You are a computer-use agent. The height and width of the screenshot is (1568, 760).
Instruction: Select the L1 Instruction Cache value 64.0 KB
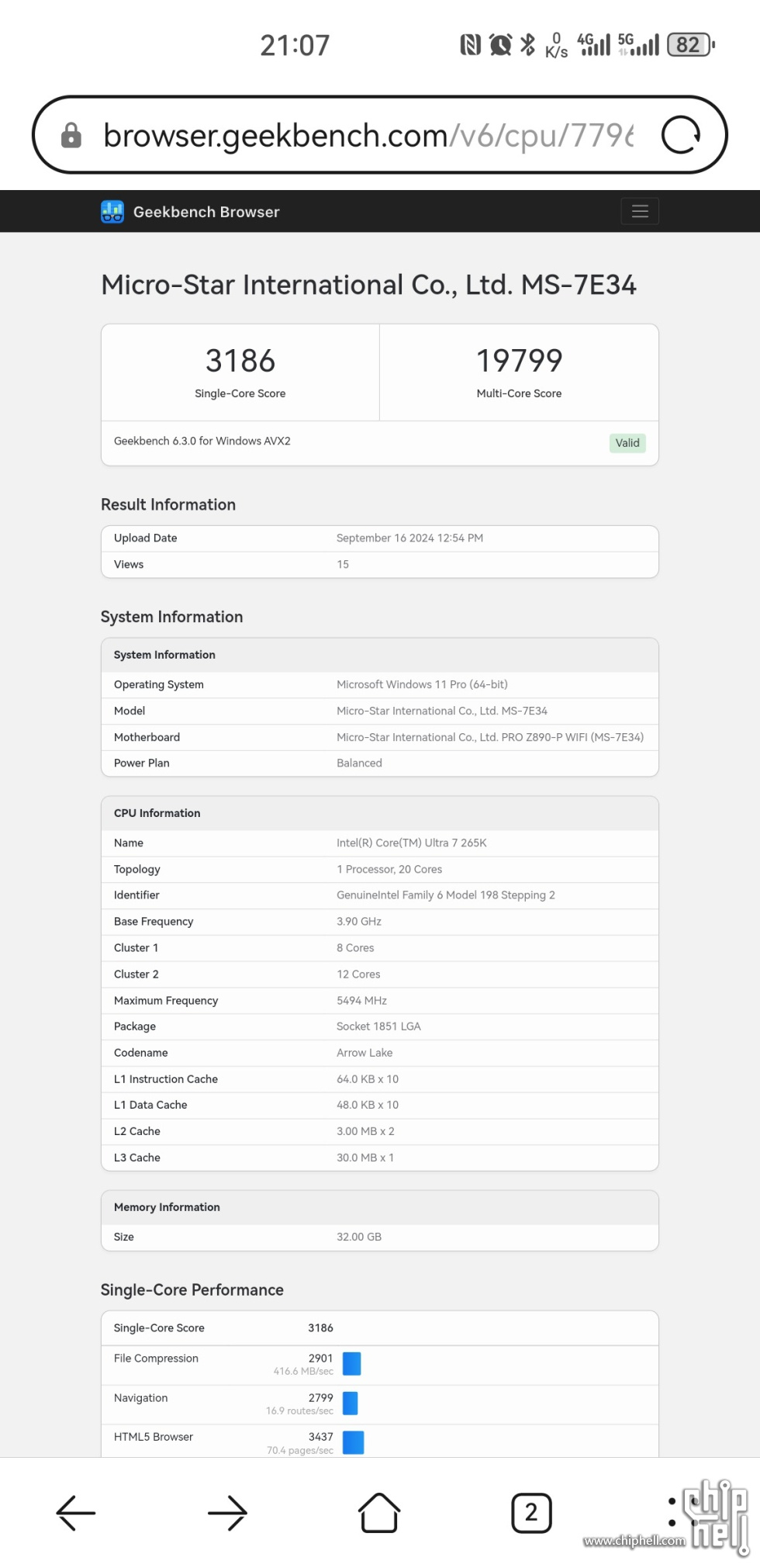[368, 1079]
